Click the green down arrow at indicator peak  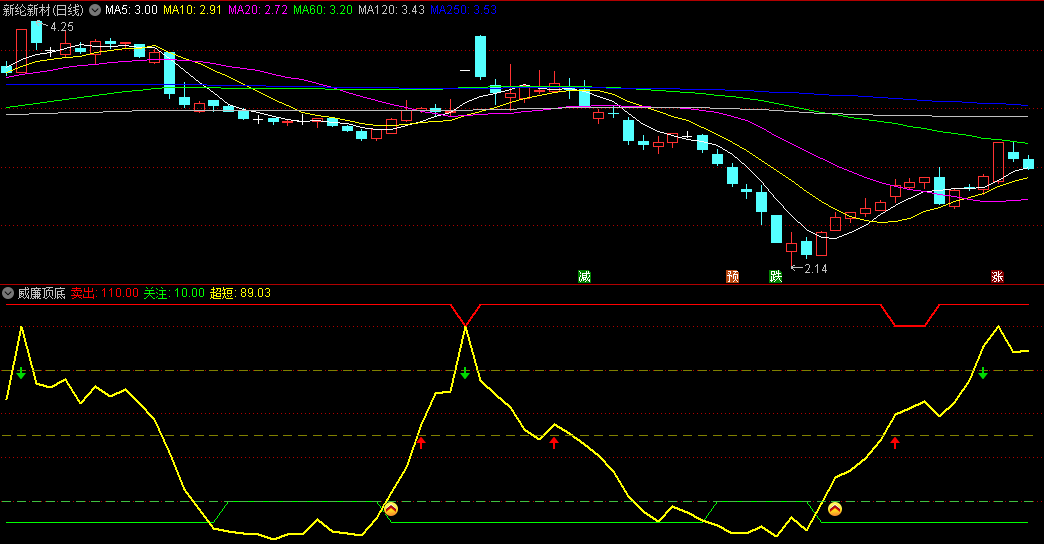[465, 373]
